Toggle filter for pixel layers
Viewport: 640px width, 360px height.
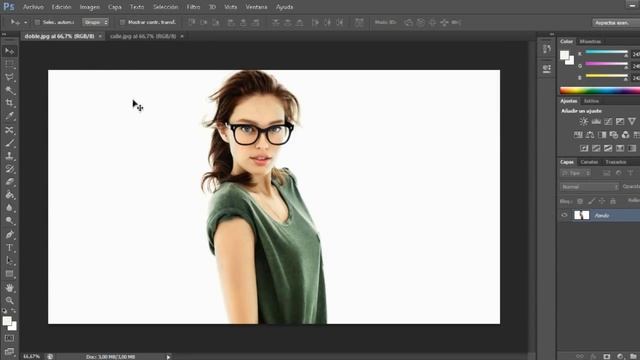point(607,173)
